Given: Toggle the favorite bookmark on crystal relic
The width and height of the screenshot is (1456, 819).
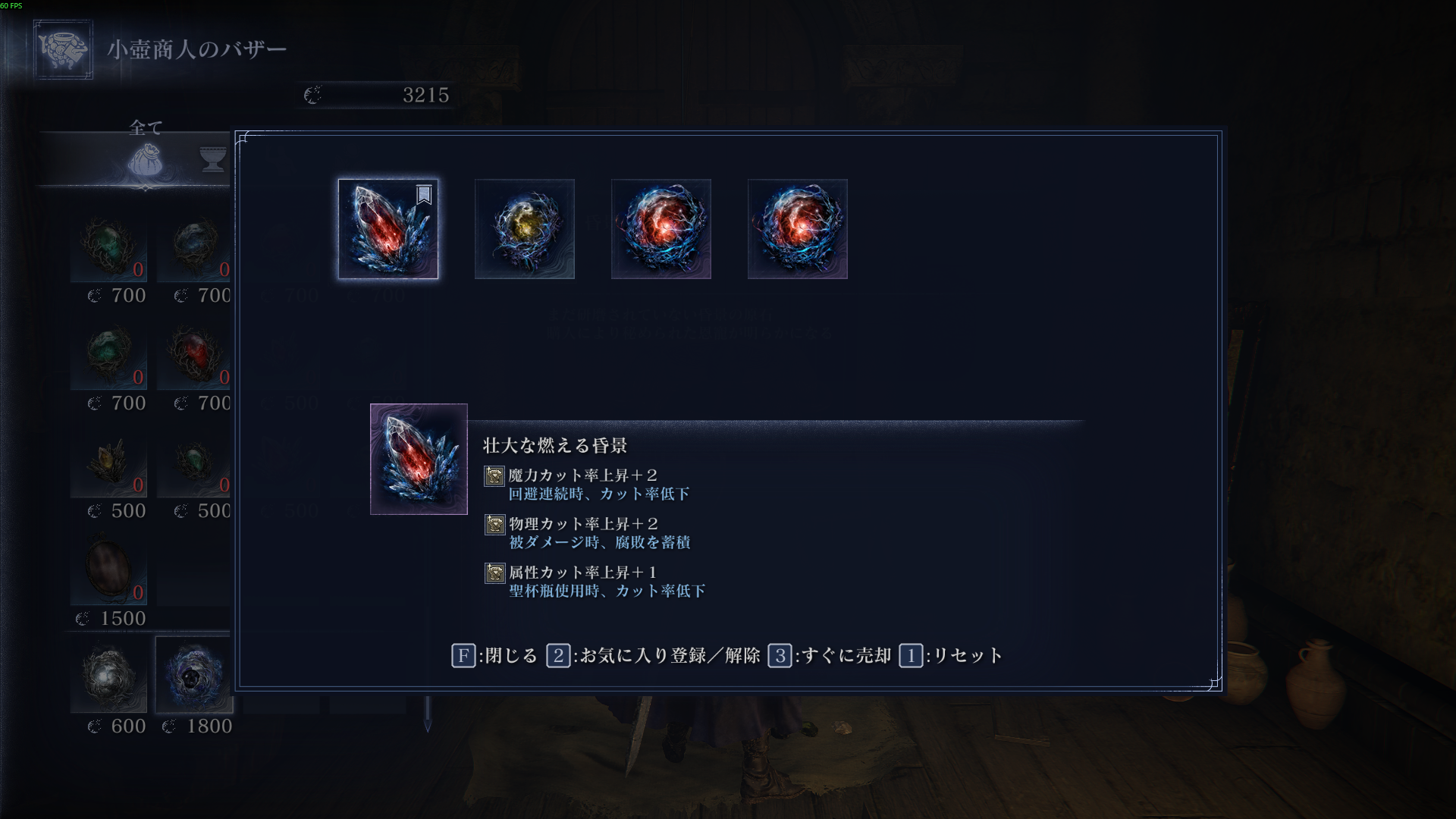Looking at the screenshot, I should 424,195.
